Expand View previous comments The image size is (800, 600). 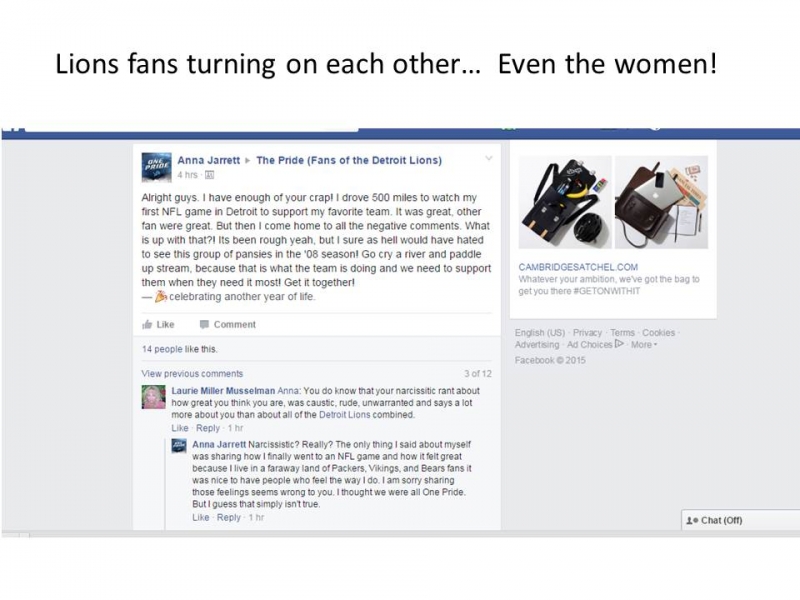192,374
